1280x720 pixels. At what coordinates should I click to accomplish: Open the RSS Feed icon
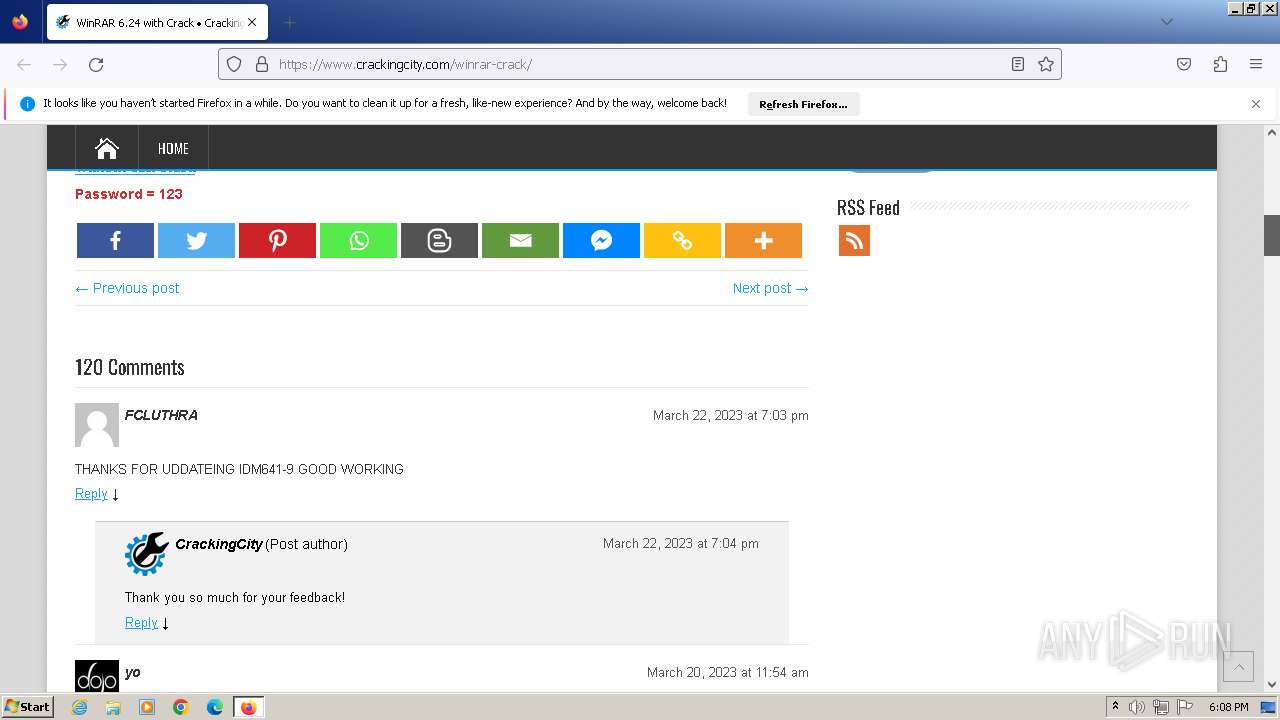pyautogui.click(x=854, y=240)
